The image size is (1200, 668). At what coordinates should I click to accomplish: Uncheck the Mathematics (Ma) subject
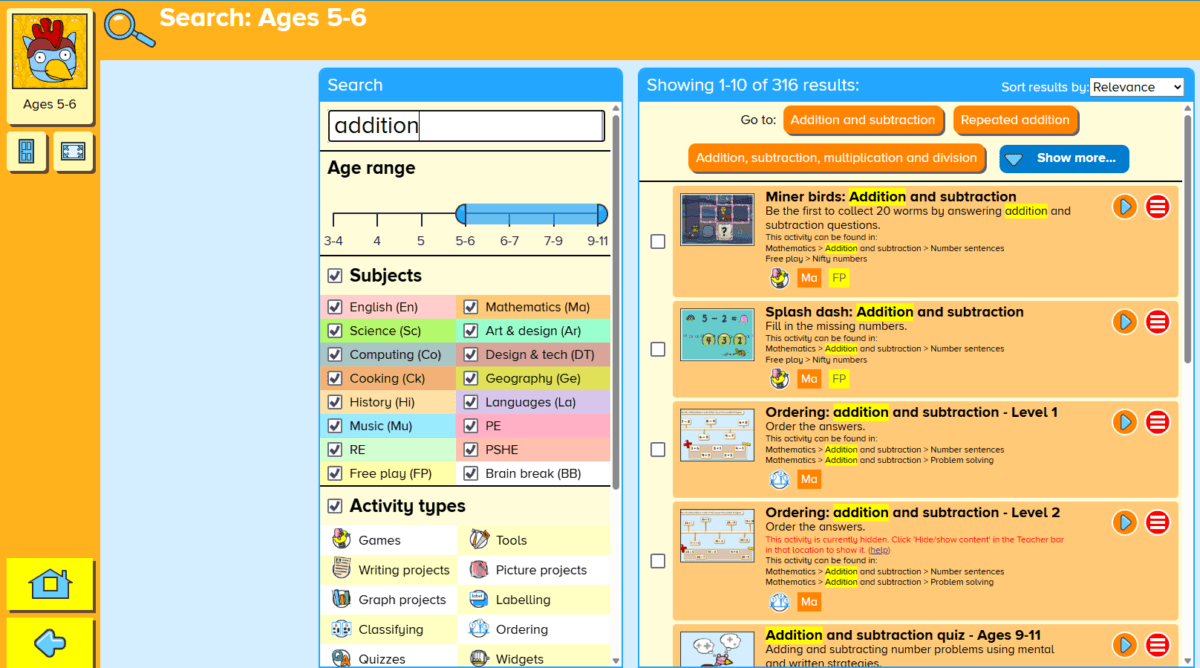(470, 306)
